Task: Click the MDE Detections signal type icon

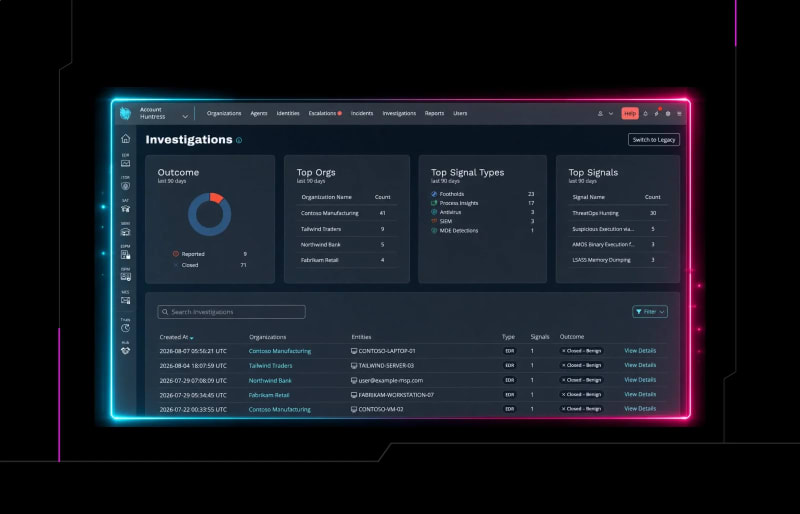Action: (x=434, y=231)
